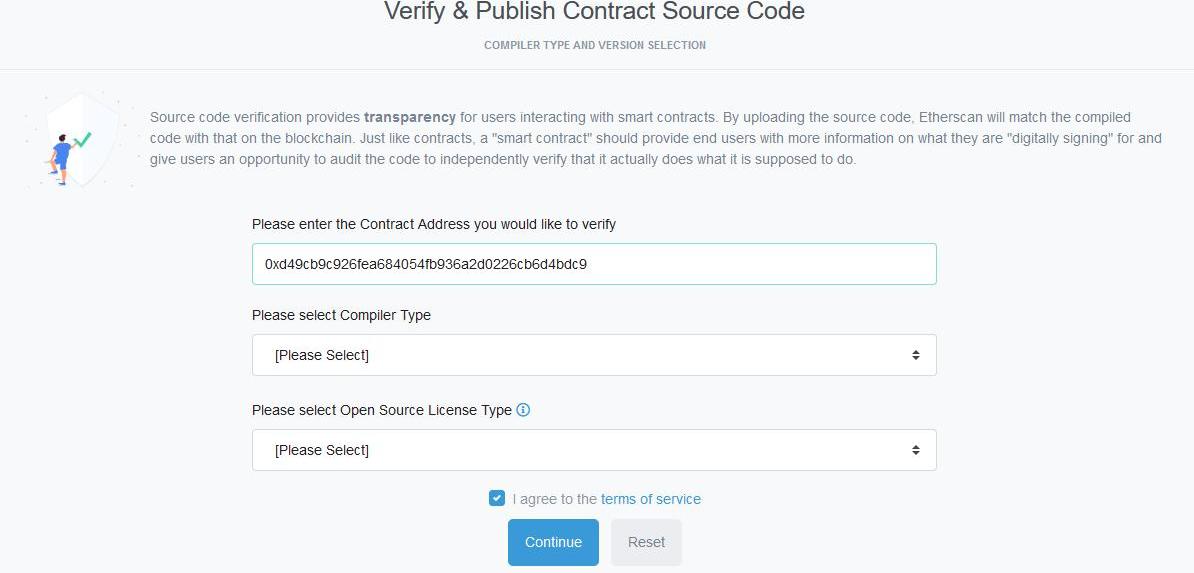
Task: Click the "Please select Open Source License Type" label
Action: pyautogui.click(x=382, y=410)
